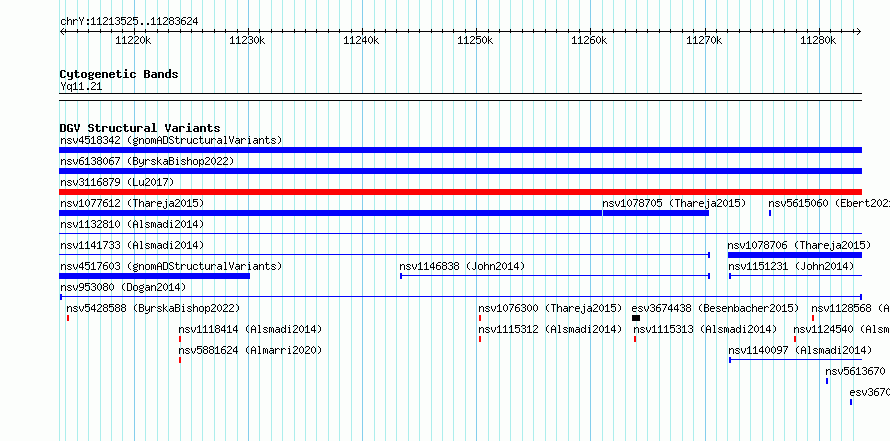This screenshot has width=890, height=441.
Task: Select the nsv1146838 (John2014) label
Action: click(462, 266)
